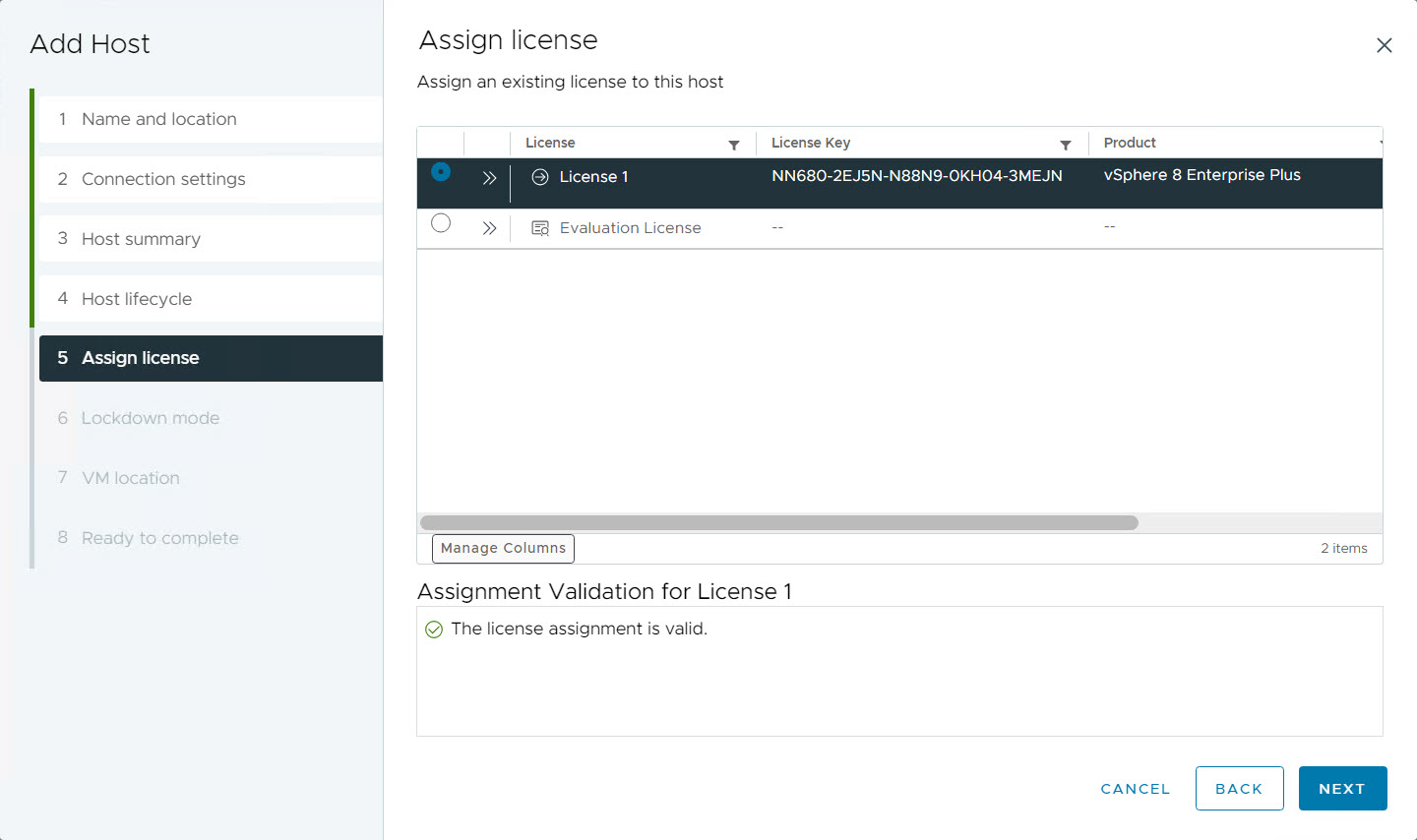Close the Assign license dialog with the X
This screenshot has height=840, width=1417.
(1385, 45)
